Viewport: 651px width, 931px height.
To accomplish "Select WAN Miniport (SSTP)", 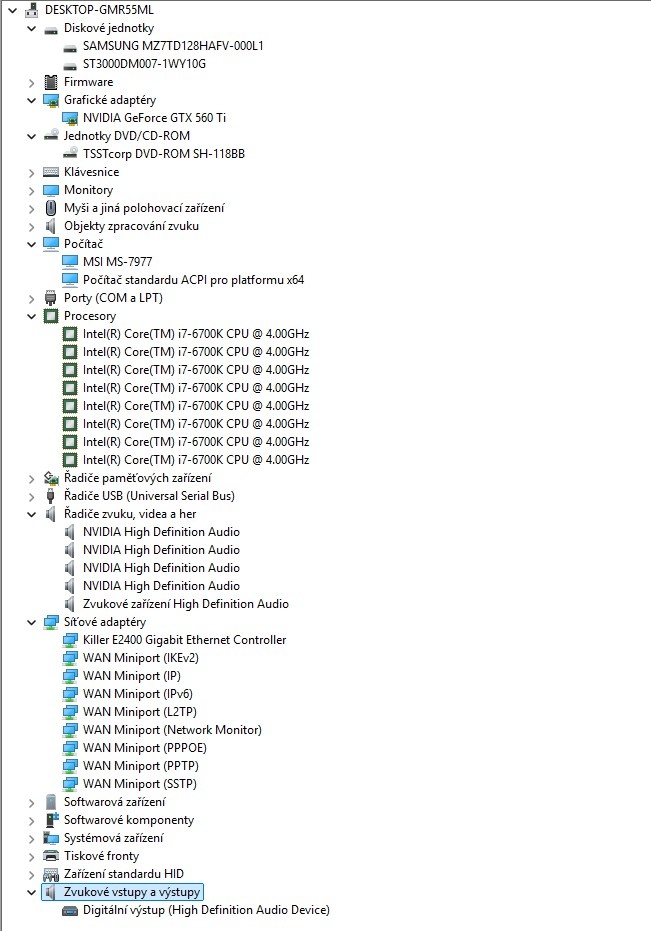I will click(x=140, y=784).
